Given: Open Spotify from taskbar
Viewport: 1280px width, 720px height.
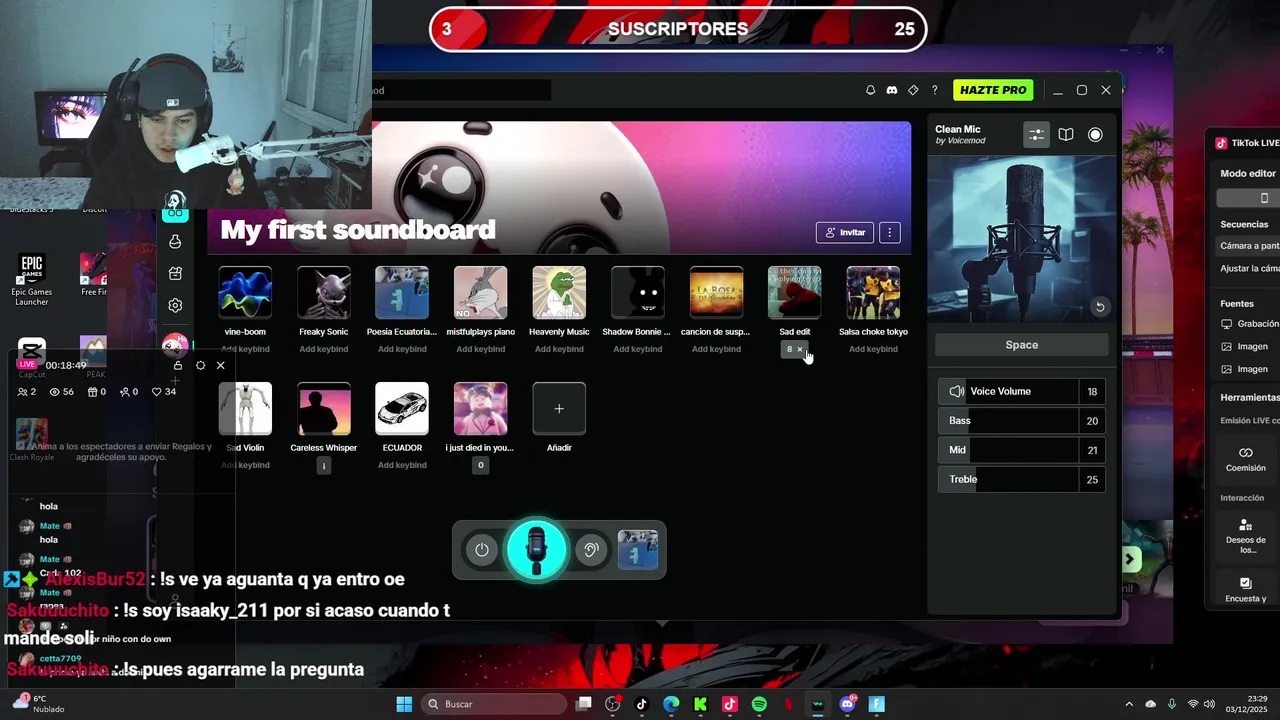Looking at the screenshot, I should (x=759, y=704).
